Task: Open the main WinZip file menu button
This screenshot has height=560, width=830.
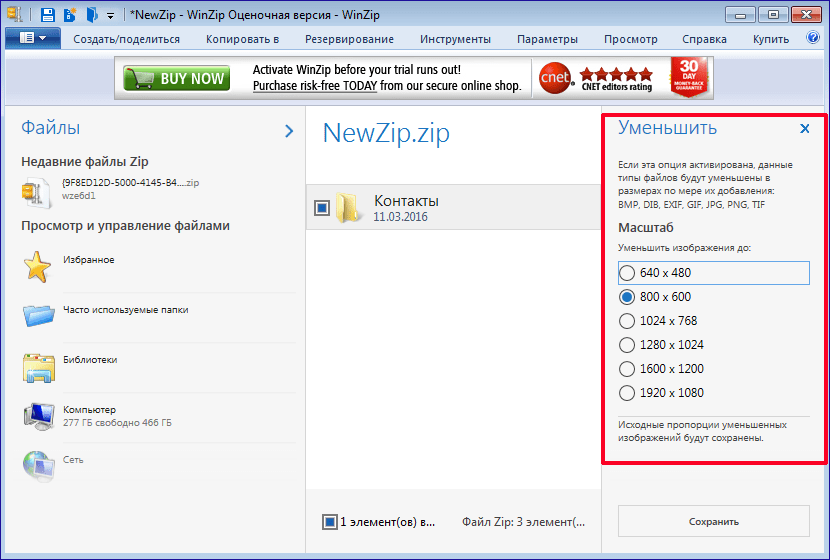Action: [33, 38]
